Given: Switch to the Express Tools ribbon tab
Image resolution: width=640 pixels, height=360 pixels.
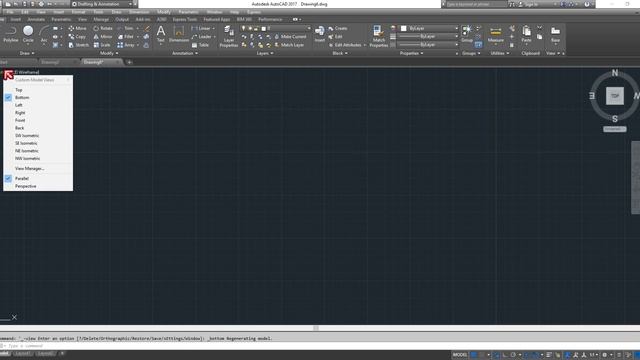Looking at the screenshot, I should (184, 19).
